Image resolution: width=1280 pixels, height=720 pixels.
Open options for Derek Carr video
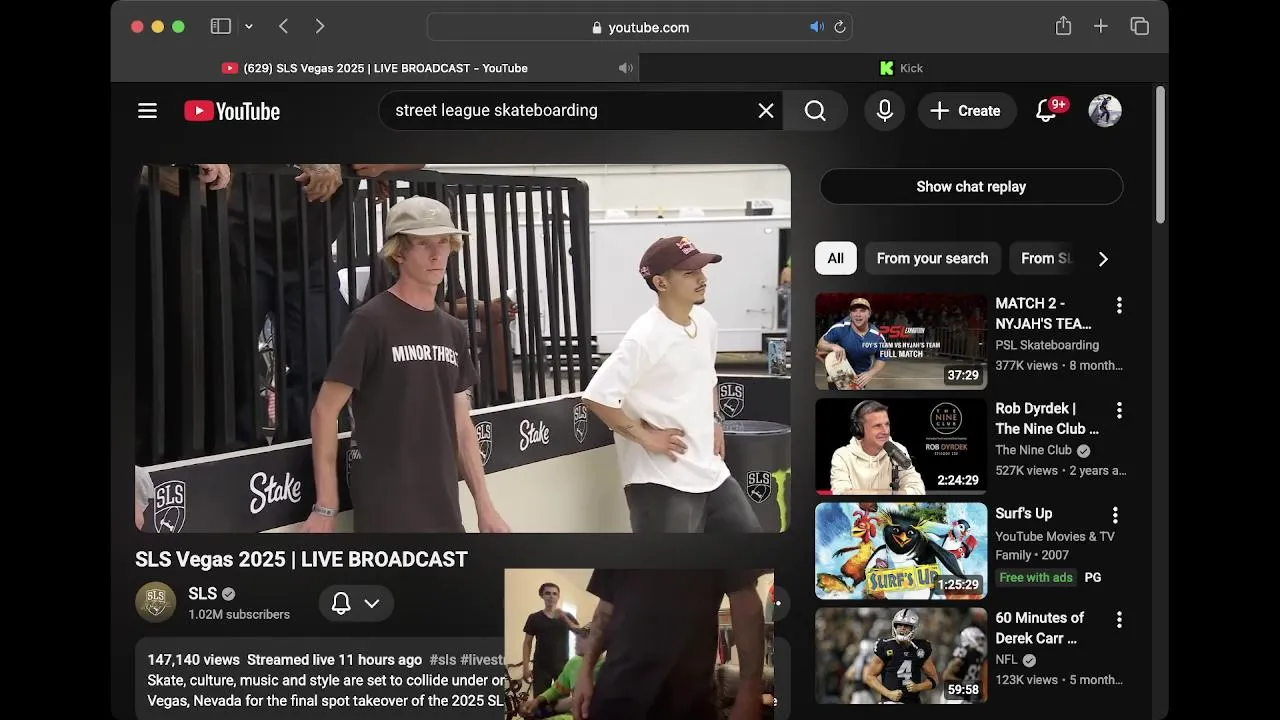1119,620
